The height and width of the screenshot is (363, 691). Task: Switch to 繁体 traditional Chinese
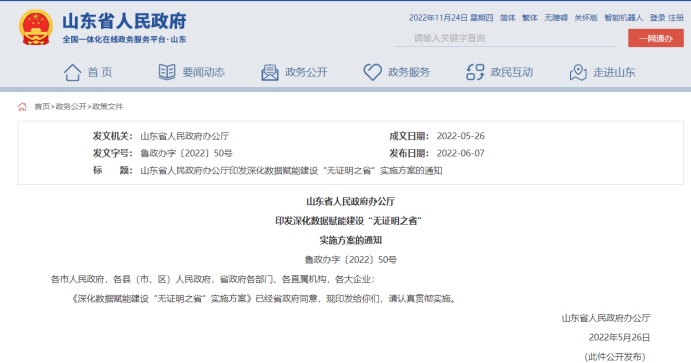click(x=530, y=18)
